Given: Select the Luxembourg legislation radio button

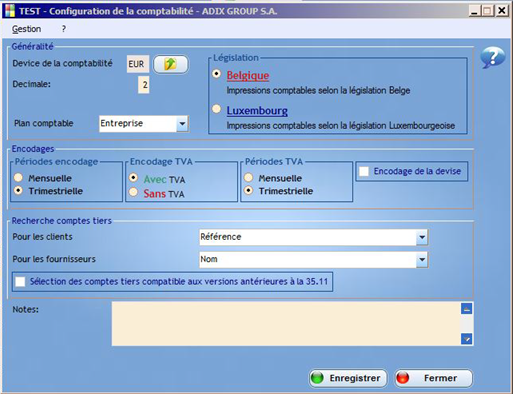Looking at the screenshot, I should (217, 109).
